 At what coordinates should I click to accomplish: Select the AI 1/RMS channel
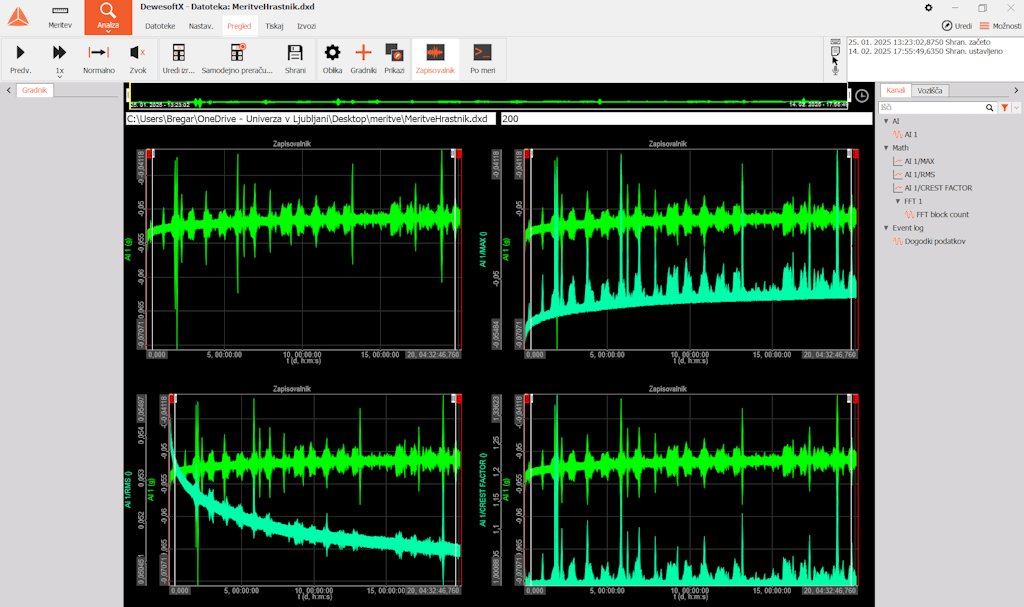click(920, 174)
